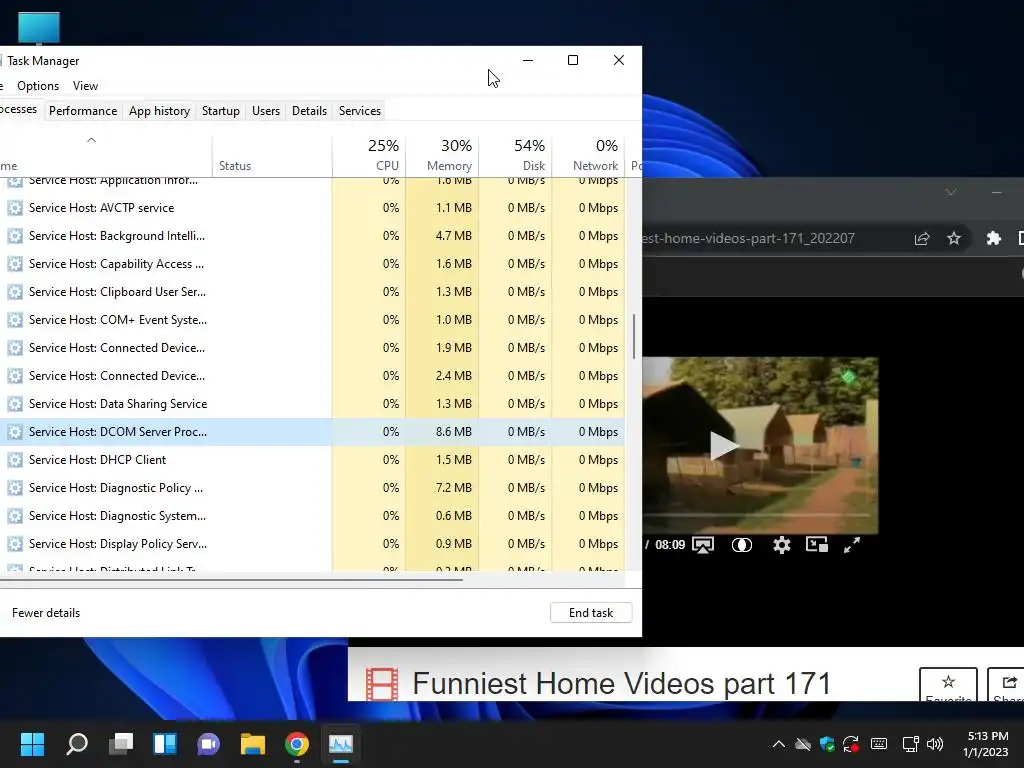This screenshot has height=768, width=1024.
Task: Switch to the Details tab
Action: tap(310, 110)
